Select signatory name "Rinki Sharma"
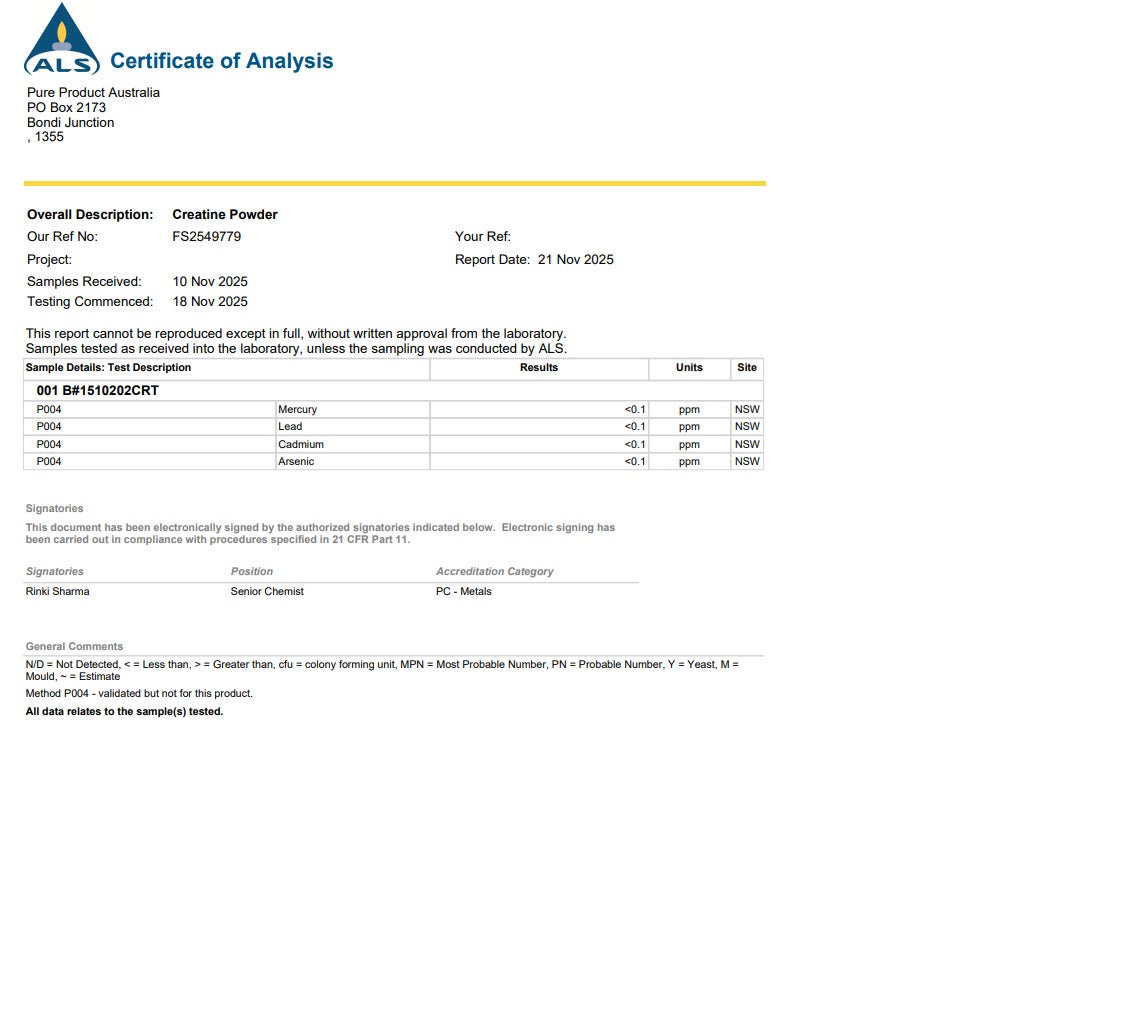Screen dimensions: 1143x1015 (x=58, y=591)
